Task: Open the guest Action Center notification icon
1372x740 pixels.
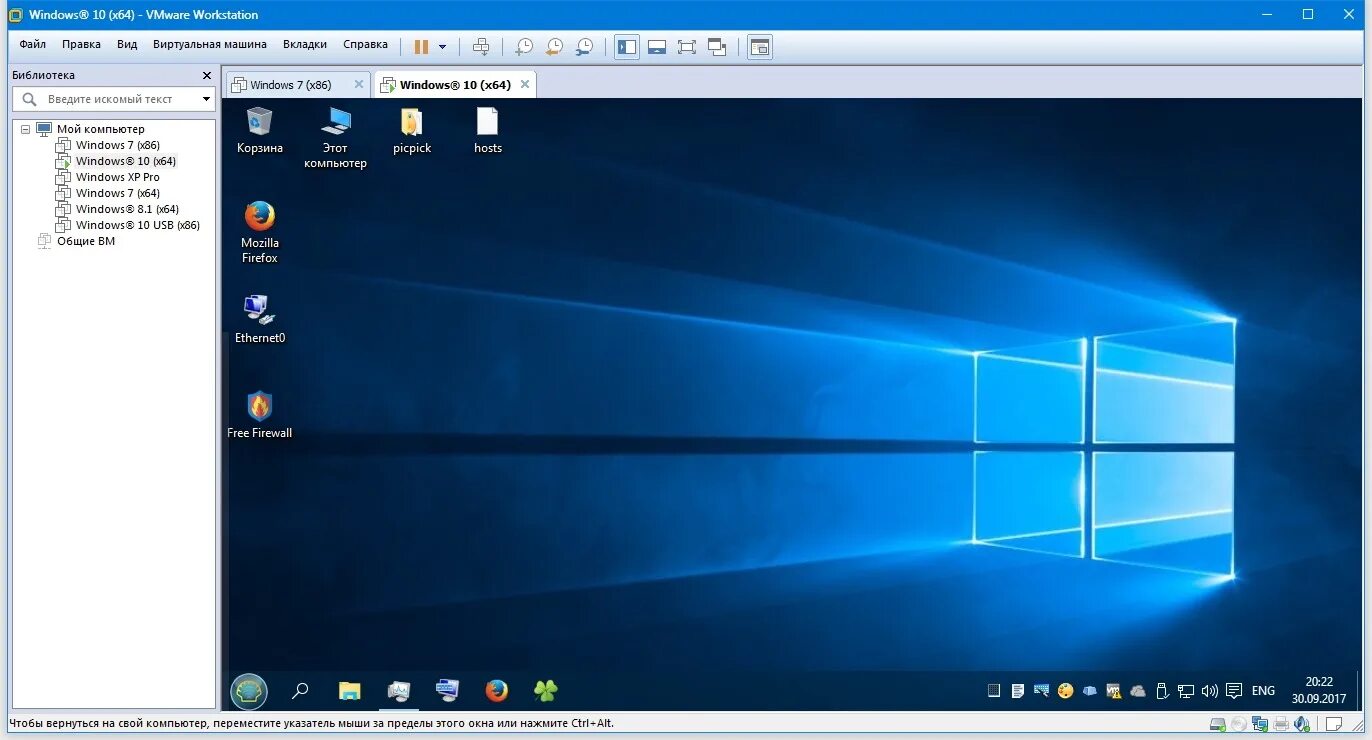Action: (x=1234, y=690)
